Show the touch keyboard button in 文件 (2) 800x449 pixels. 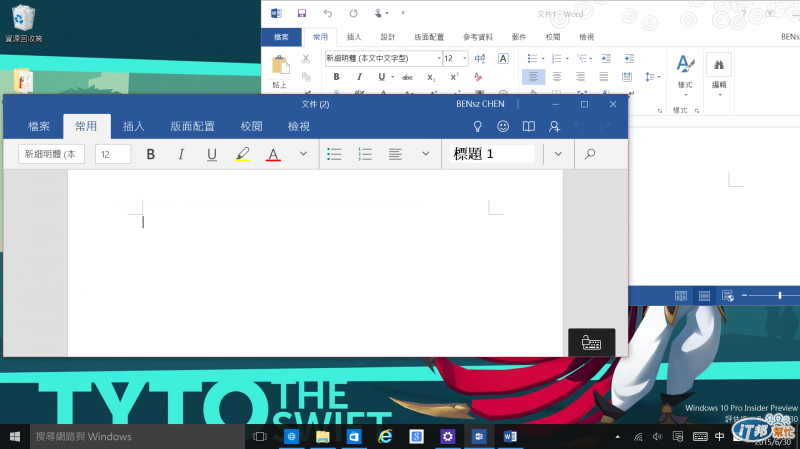591,342
